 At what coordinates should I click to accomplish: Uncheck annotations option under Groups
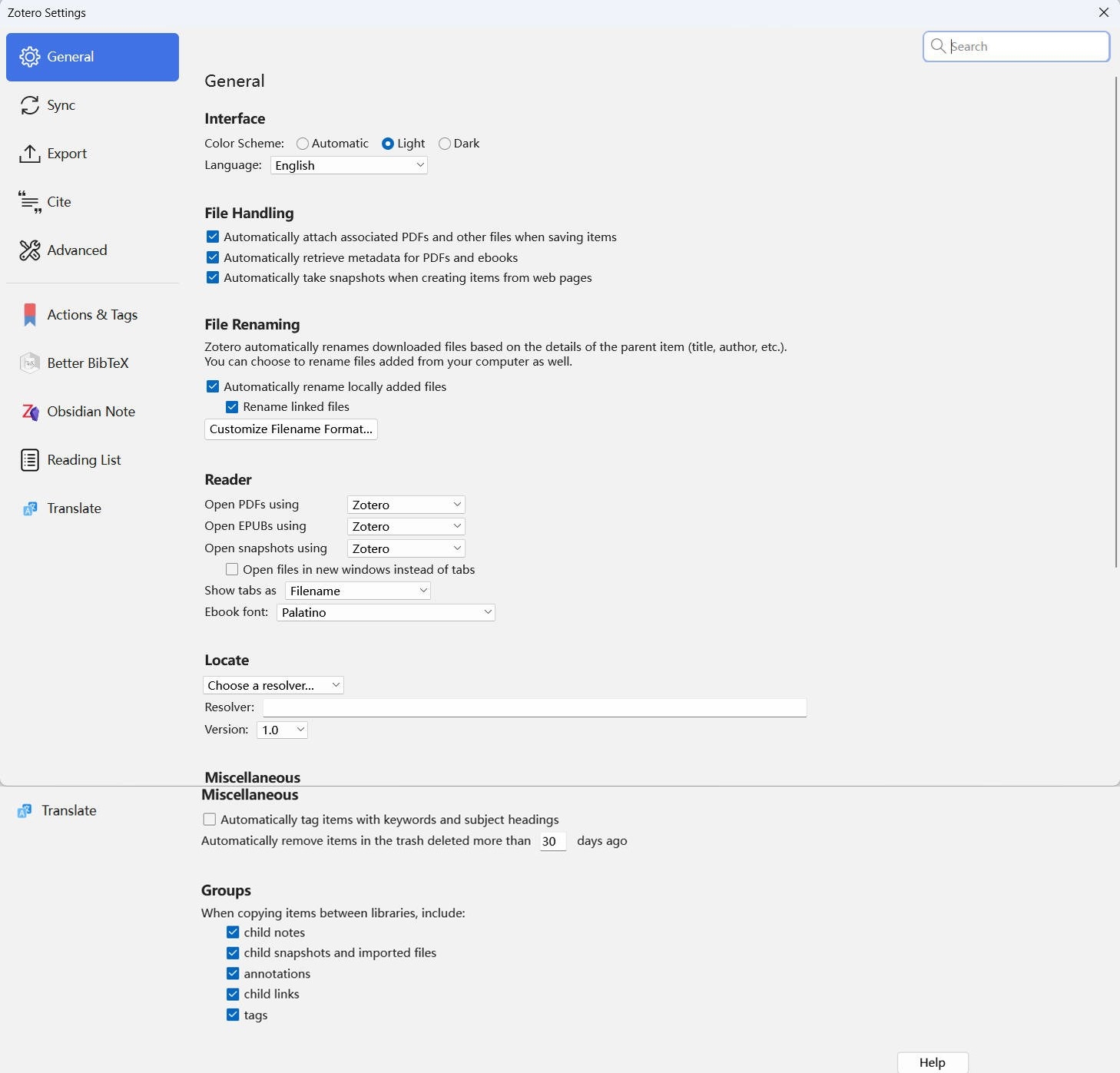pyautogui.click(x=233, y=973)
